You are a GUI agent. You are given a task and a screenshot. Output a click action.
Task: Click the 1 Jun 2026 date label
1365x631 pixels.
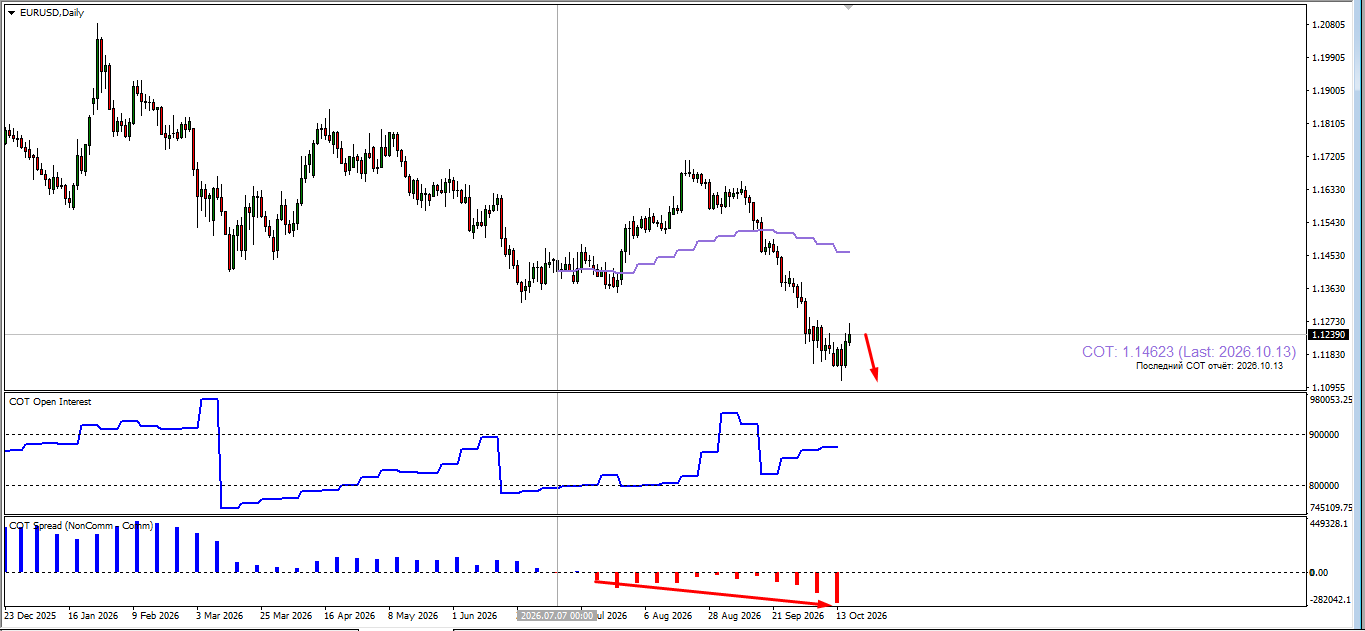click(475, 616)
